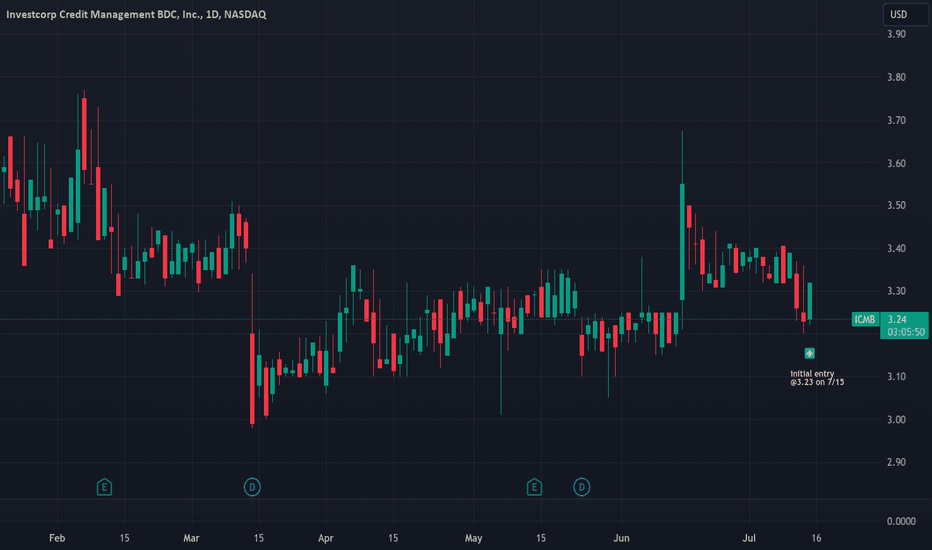Click the Investcorp Credit Management chart title
Screen dimensions: 932x550
(x=136, y=14)
